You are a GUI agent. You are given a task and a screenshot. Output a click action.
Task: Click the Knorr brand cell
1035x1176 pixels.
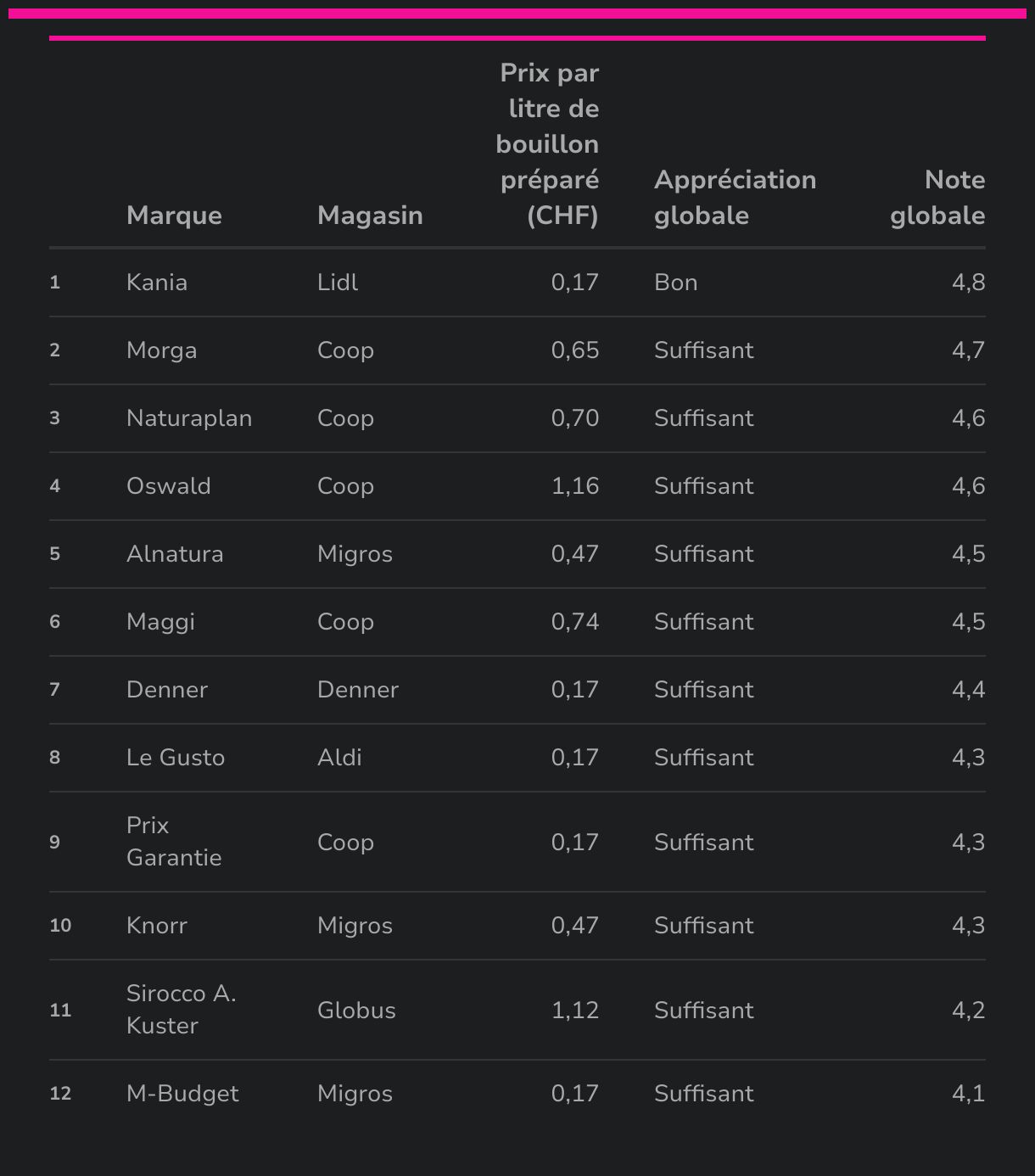[157, 926]
